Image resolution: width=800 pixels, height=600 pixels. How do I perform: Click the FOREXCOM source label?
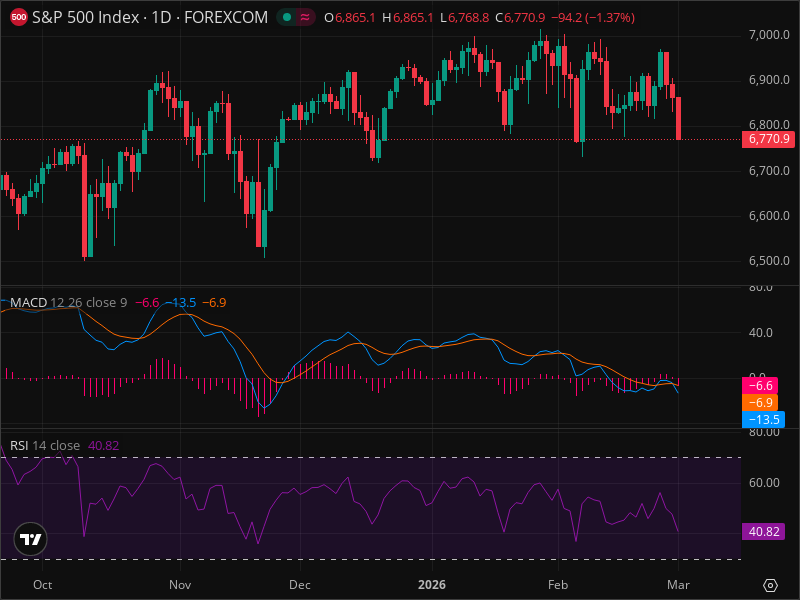pyautogui.click(x=226, y=17)
